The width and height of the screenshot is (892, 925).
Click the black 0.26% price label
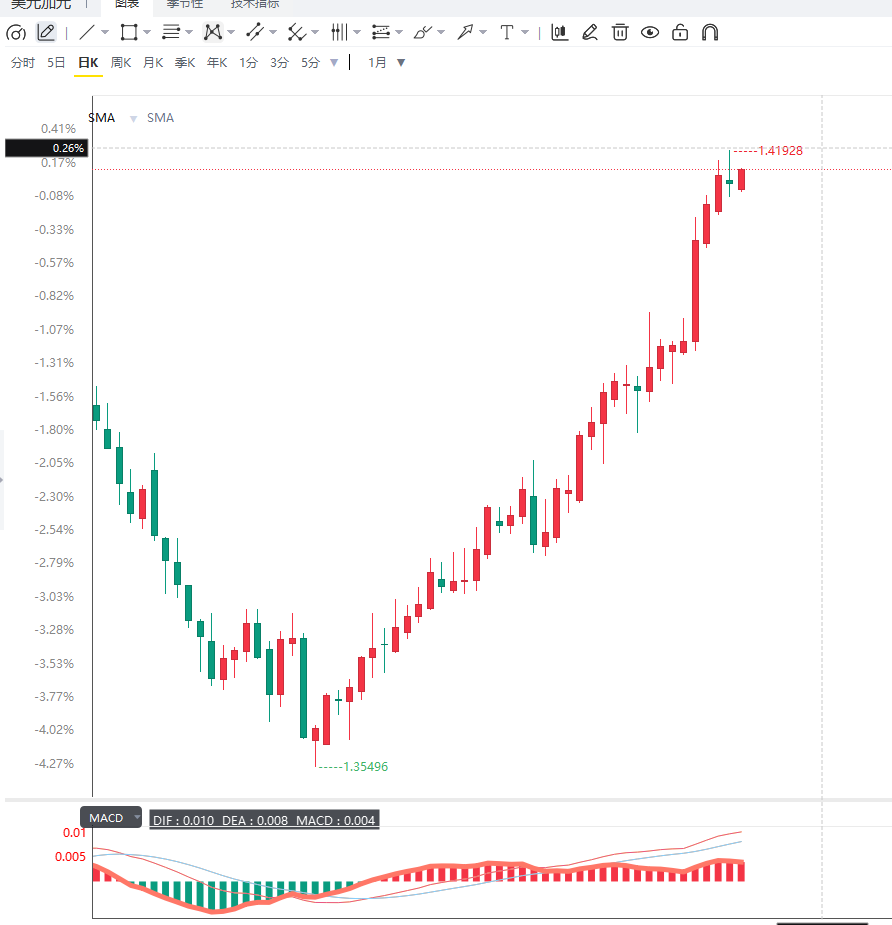click(47, 148)
